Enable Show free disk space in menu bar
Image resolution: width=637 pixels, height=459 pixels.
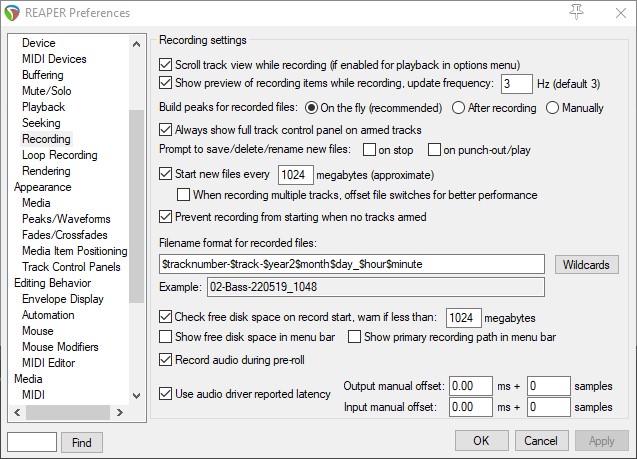point(165,337)
